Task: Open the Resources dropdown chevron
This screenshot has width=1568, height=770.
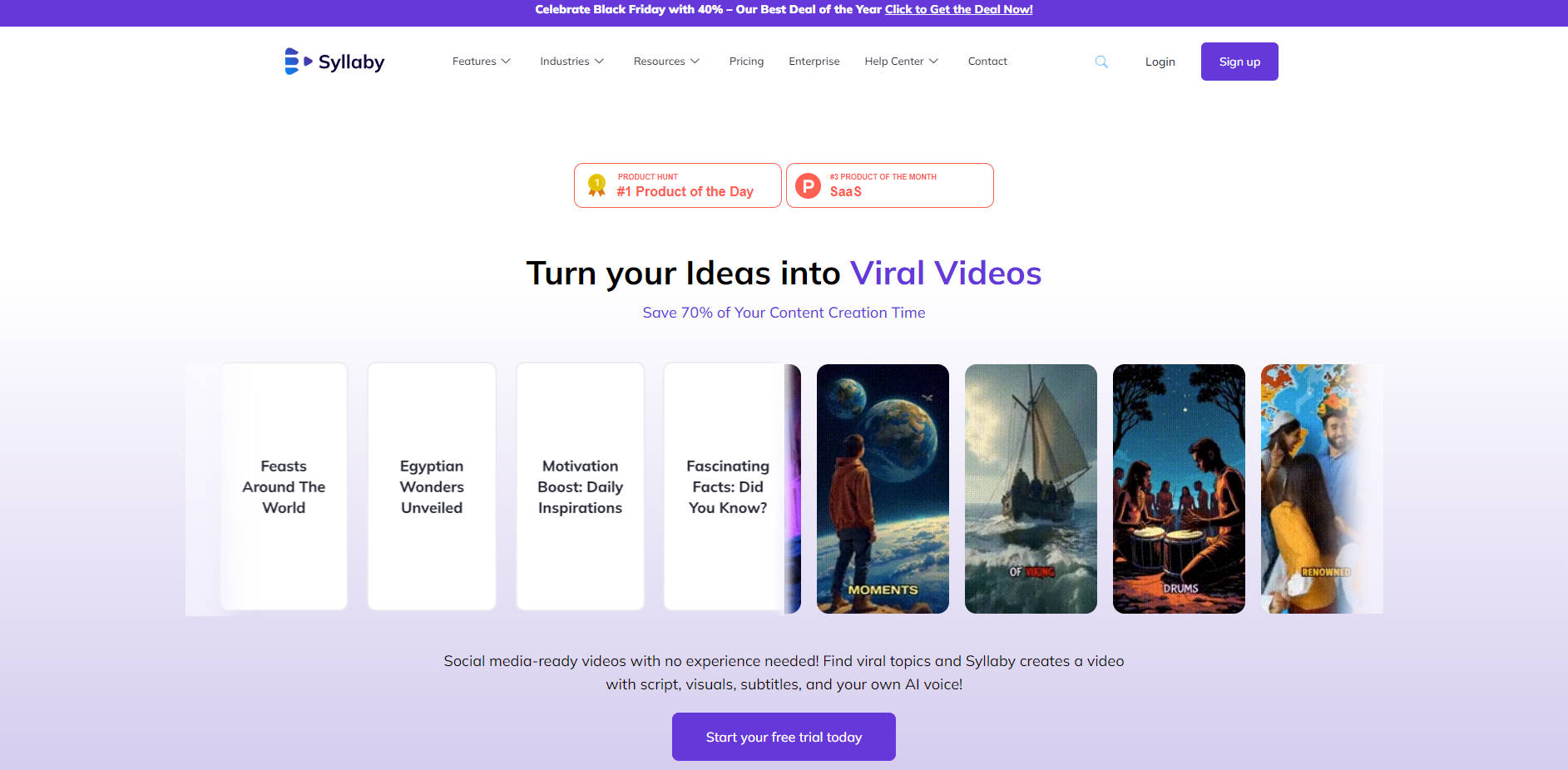Action: (x=695, y=62)
